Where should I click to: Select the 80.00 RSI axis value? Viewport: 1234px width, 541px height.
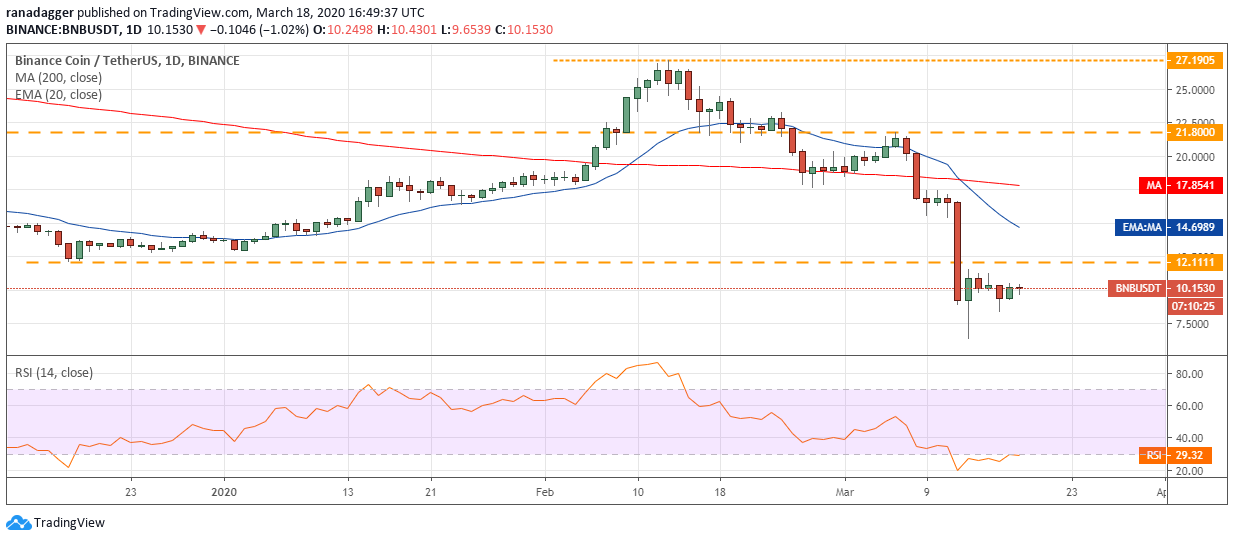point(1189,374)
